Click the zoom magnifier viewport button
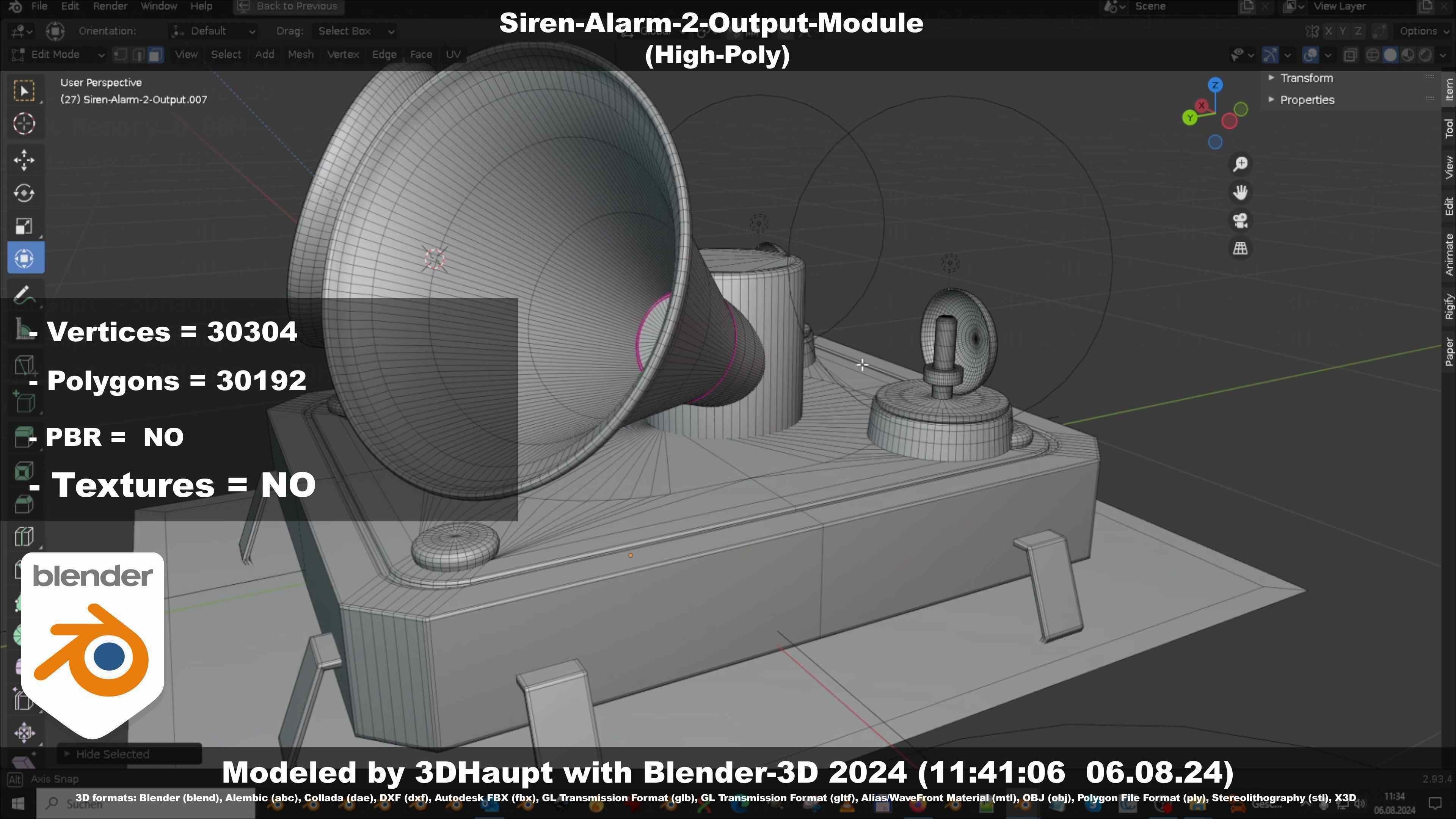1456x819 pixels. [x=1240, y=164]
